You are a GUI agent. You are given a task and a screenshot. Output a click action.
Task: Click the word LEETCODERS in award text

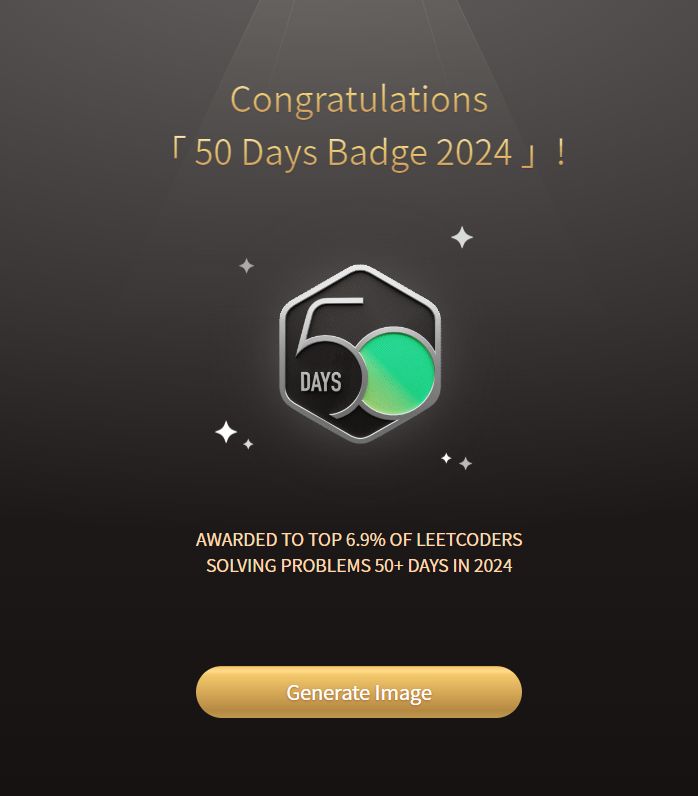click(469, 540)
